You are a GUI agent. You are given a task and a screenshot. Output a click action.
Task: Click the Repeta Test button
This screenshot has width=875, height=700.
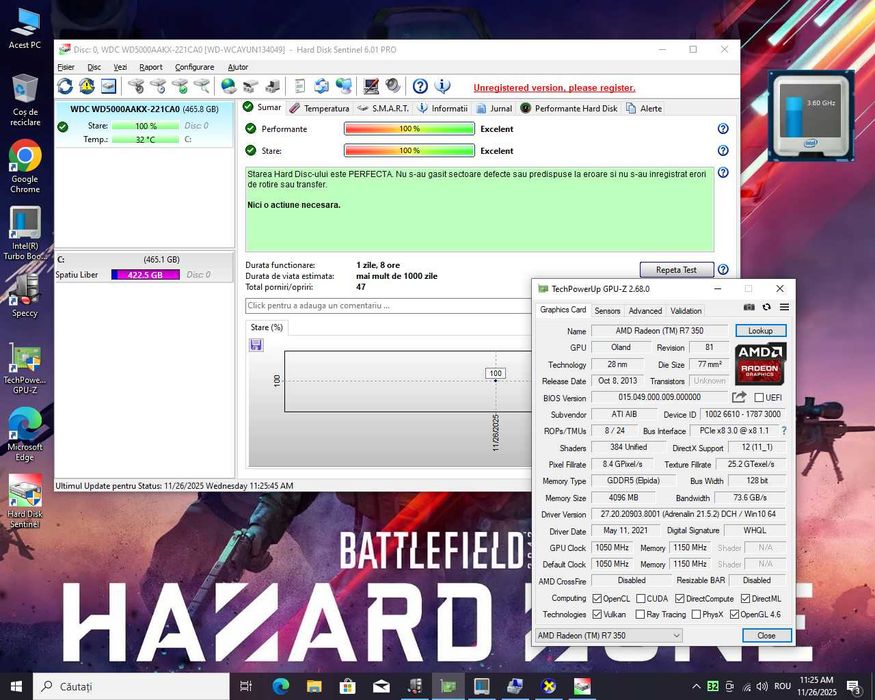tap(676, 270)
